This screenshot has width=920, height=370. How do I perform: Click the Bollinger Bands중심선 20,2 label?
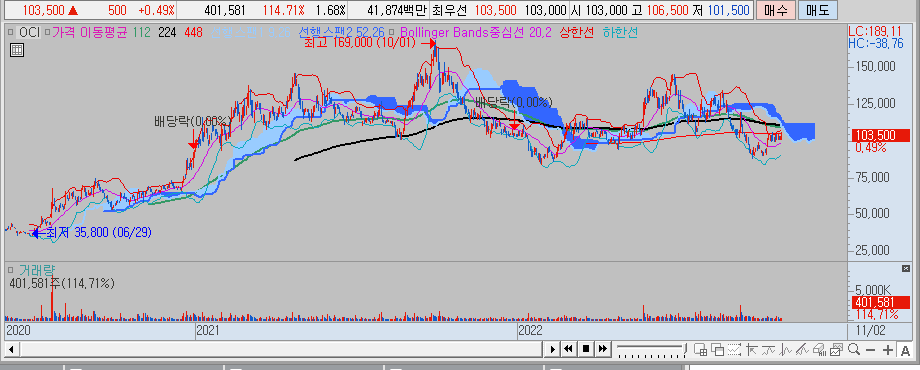click(476, 32)
